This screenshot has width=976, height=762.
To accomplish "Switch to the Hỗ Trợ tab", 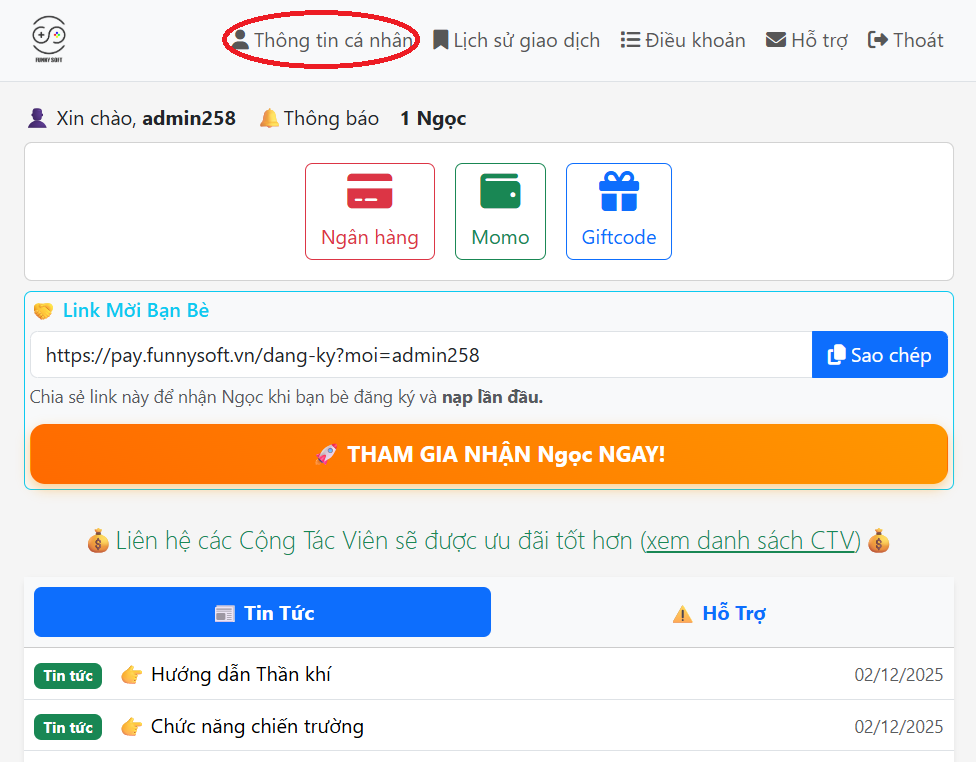I will pos(719,613).
